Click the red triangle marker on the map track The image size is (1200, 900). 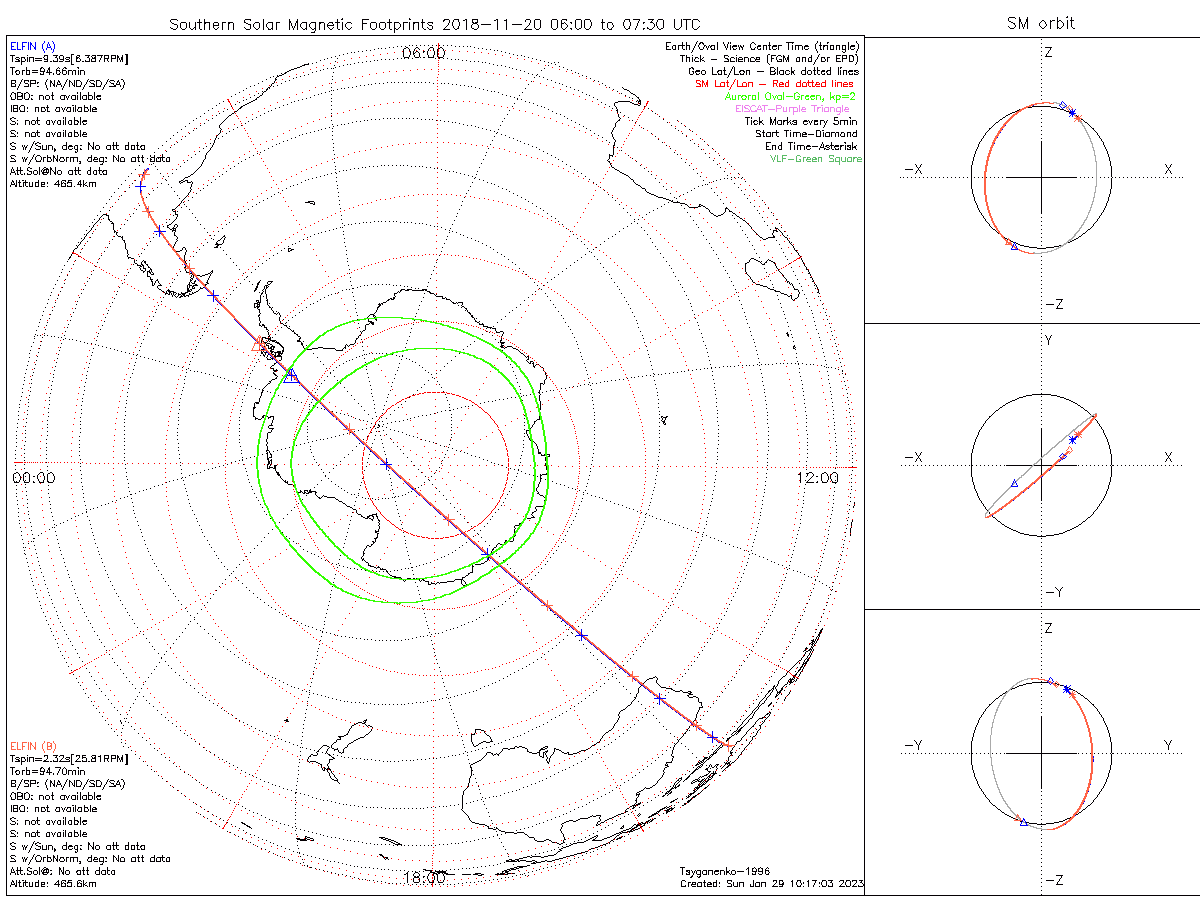[266, 345]
